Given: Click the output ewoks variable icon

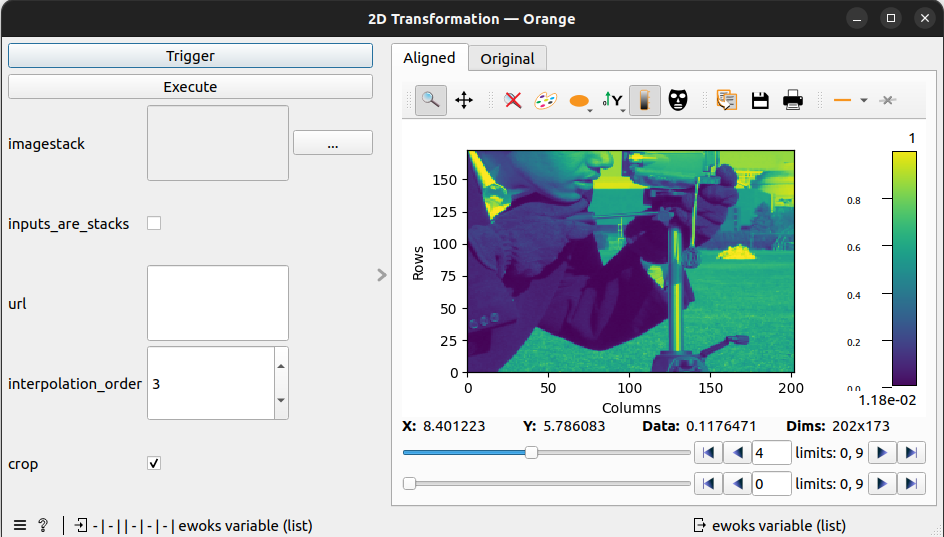Looking at the screenshot, I should coord(700,526).
